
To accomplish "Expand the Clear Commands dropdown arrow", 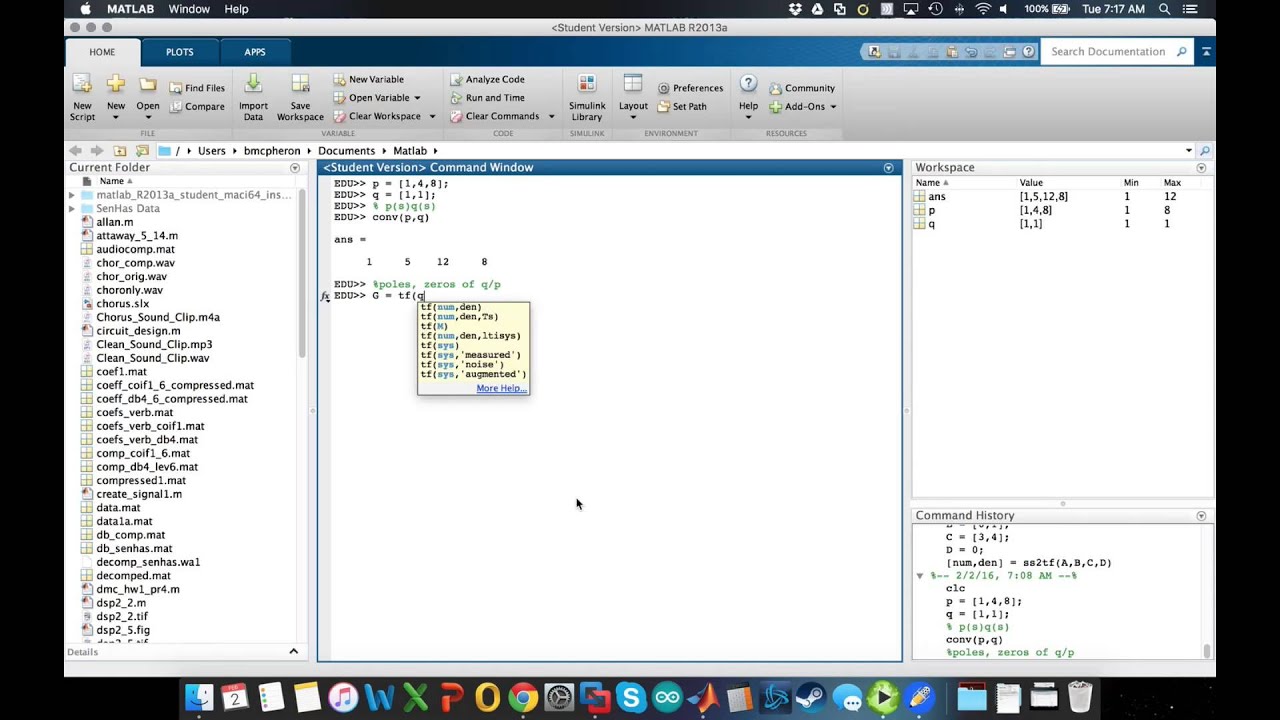I will pyautogui.click(x=551, y=116).
